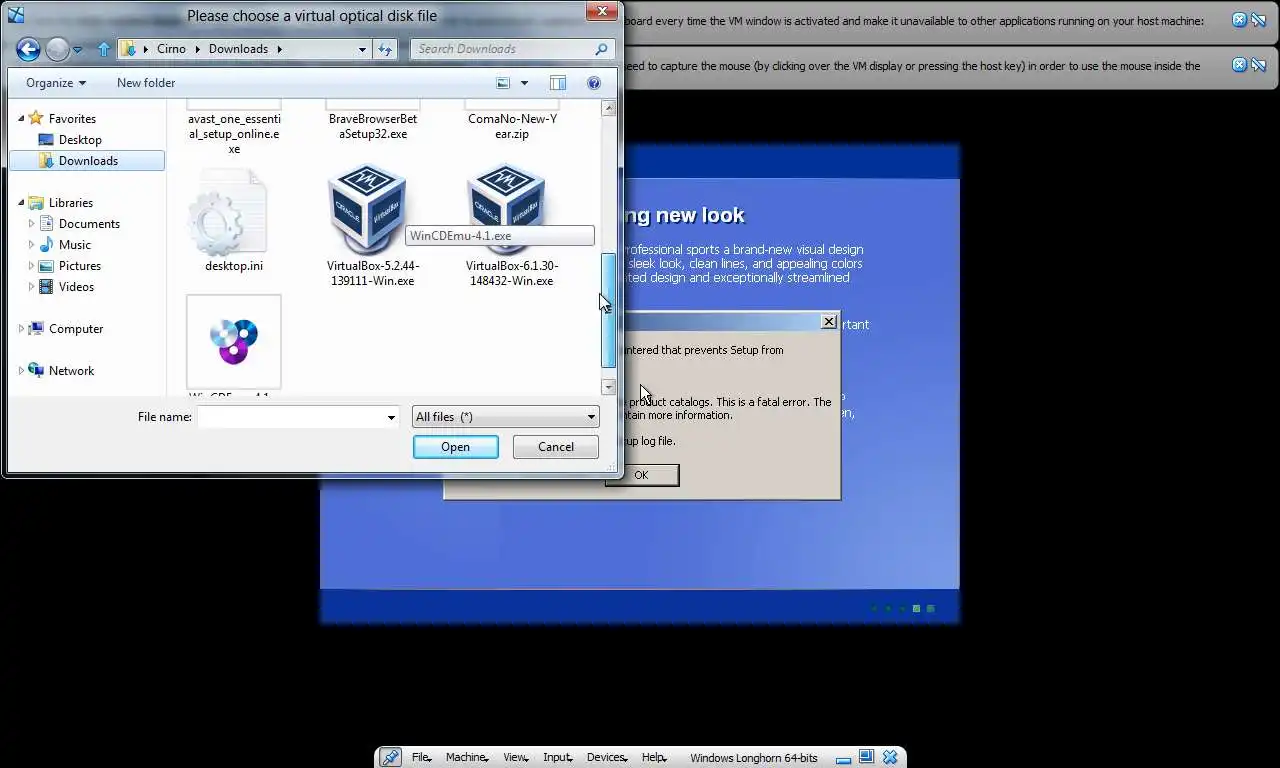Open the Input menu in mini toolbar

558,758
